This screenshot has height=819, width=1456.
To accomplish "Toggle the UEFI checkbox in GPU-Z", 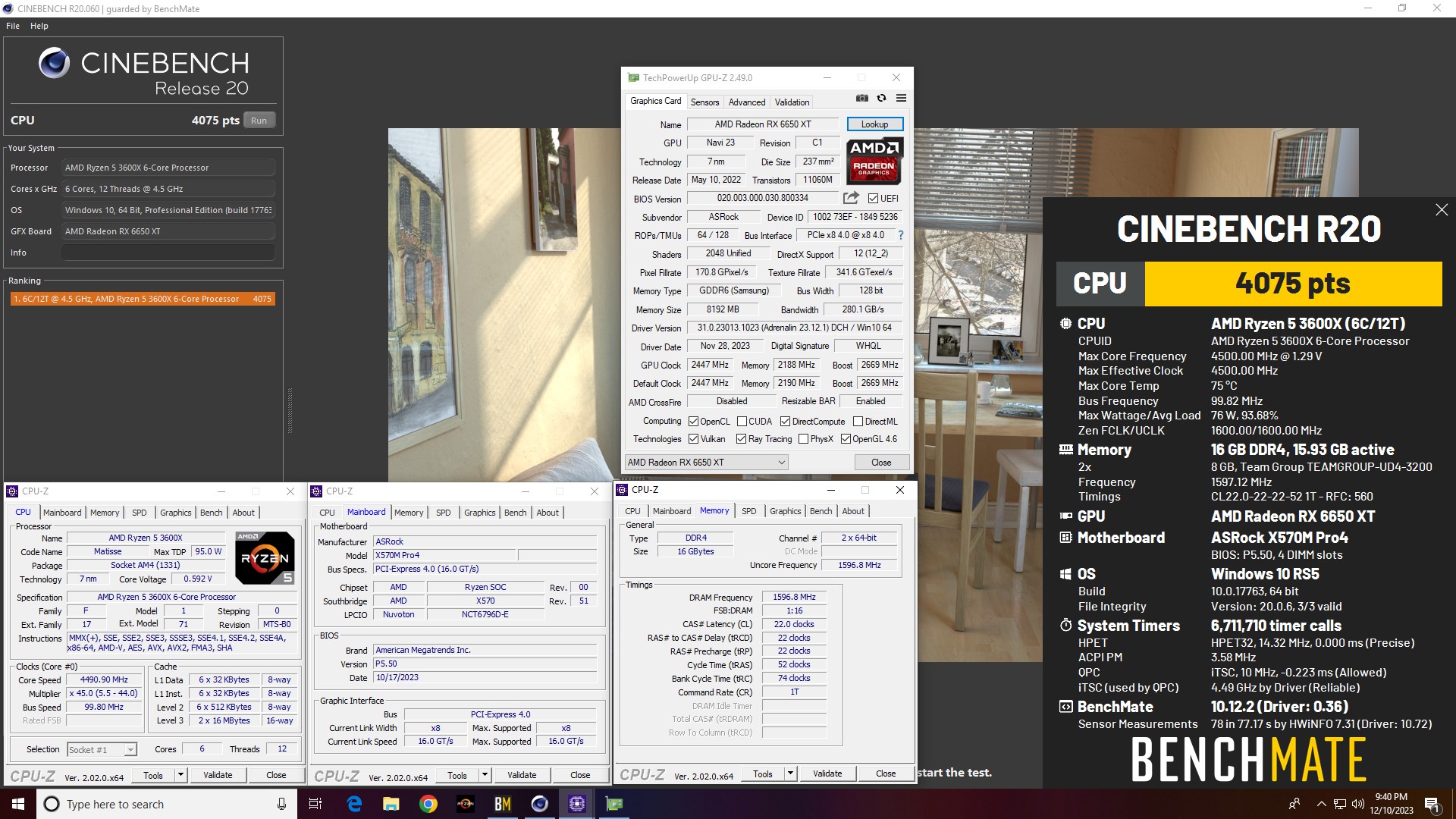I will (x=873, y=199).
